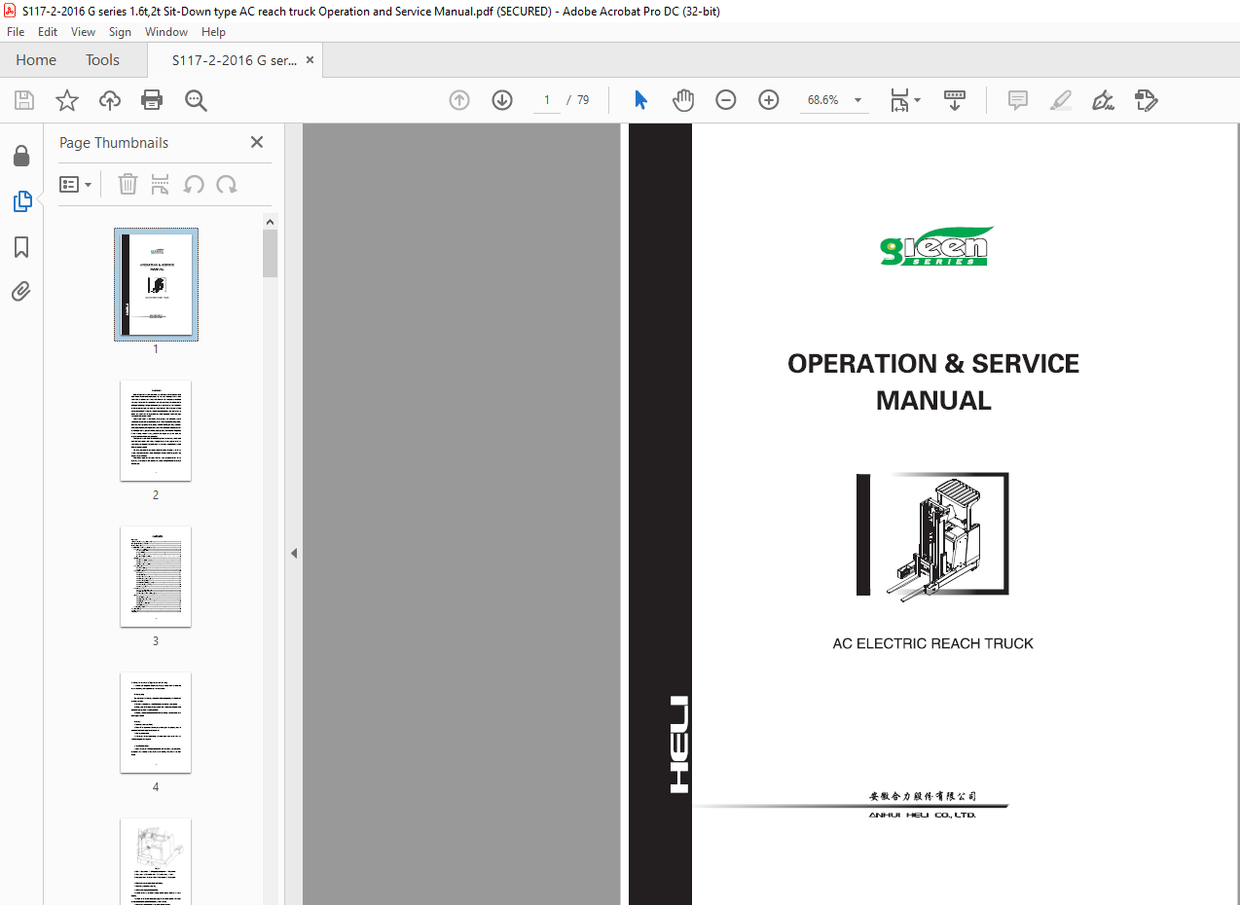Close the Page Thumbnails panel
The height and width of the screenshot is (905, 1240).
click(257, 142)
